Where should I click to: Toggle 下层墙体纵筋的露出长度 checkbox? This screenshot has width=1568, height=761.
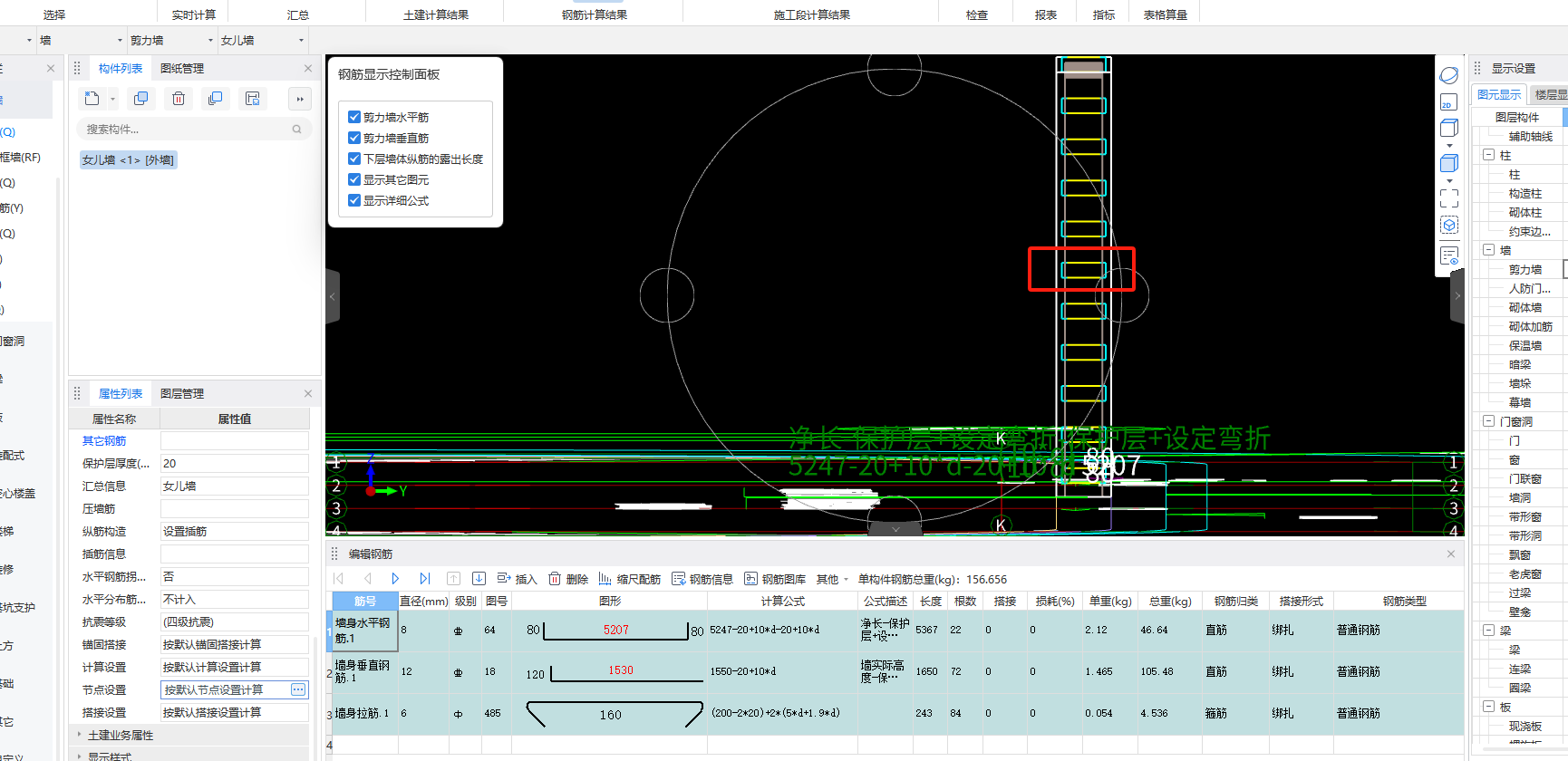[354, 159]
